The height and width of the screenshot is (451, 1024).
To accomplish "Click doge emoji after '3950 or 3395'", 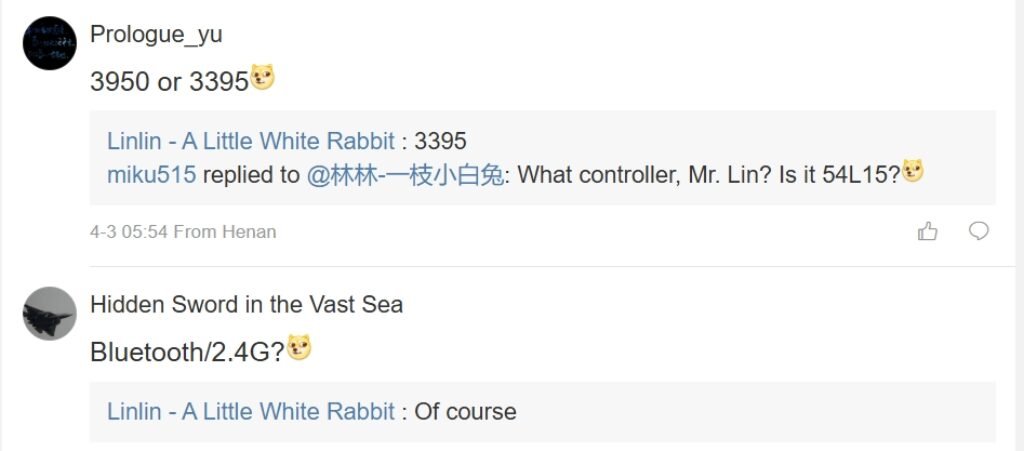I will click(x=262, y=77).
